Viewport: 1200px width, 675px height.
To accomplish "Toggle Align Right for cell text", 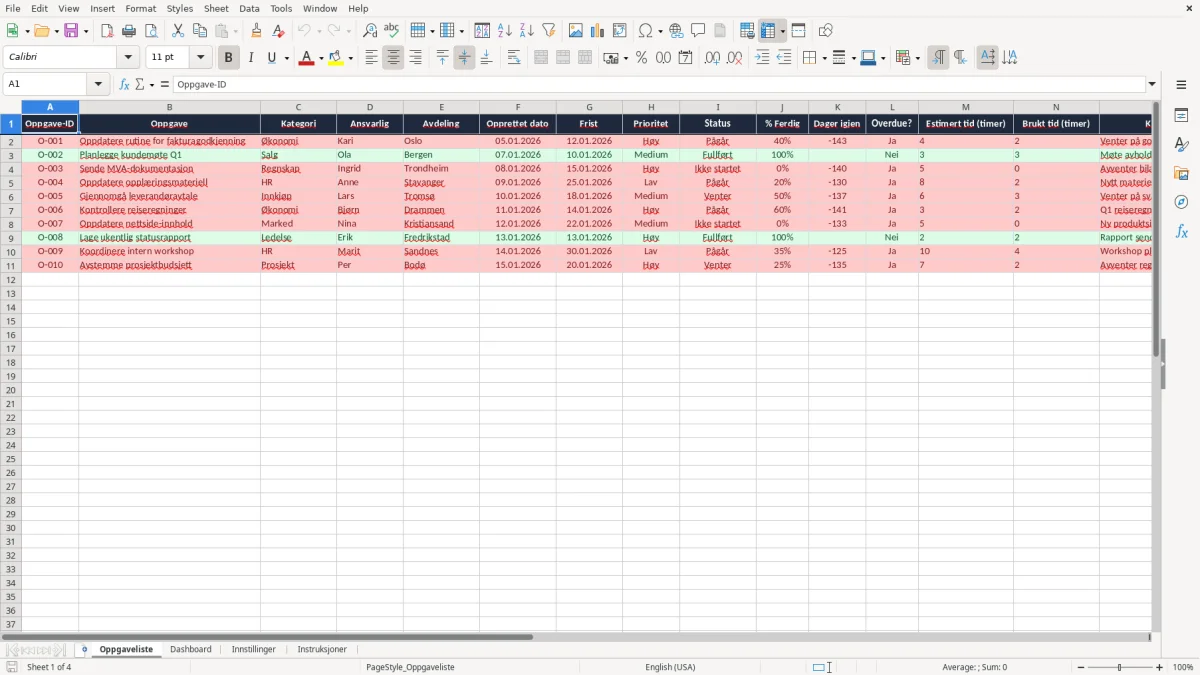I will tap(415, 58).
